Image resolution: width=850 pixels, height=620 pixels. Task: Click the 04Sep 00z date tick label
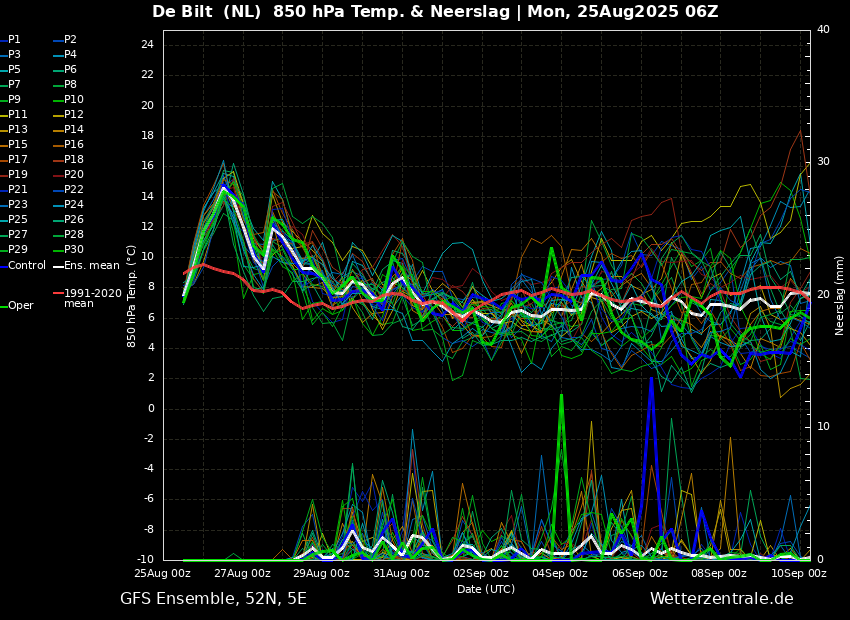coord(560,574)
